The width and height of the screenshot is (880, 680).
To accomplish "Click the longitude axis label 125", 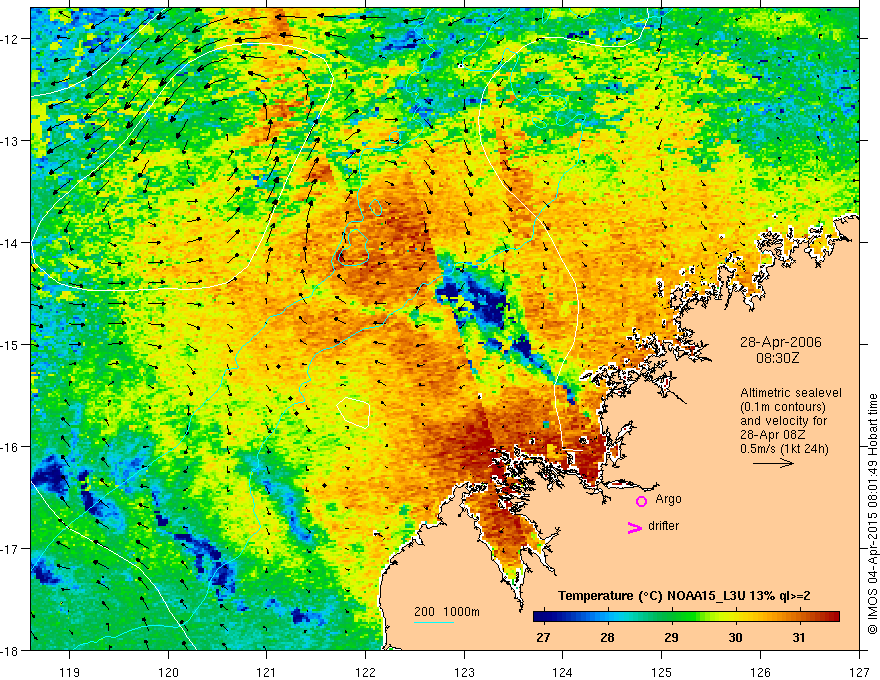I will [x=662, y=672].
